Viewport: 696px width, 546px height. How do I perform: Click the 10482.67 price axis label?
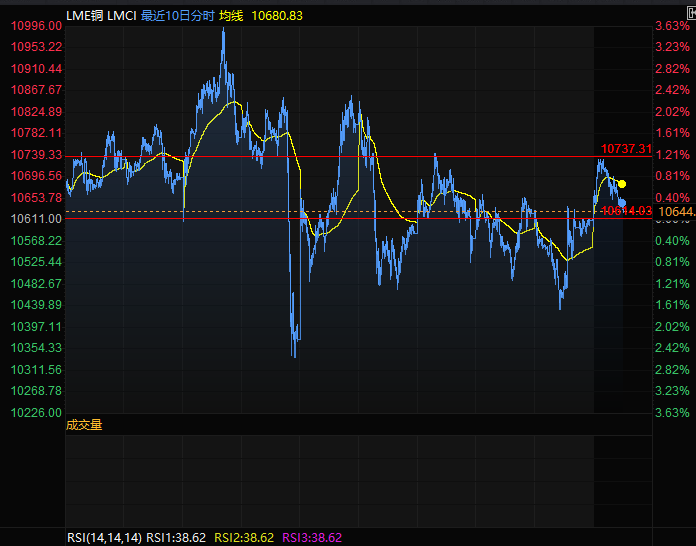[36, 284]
